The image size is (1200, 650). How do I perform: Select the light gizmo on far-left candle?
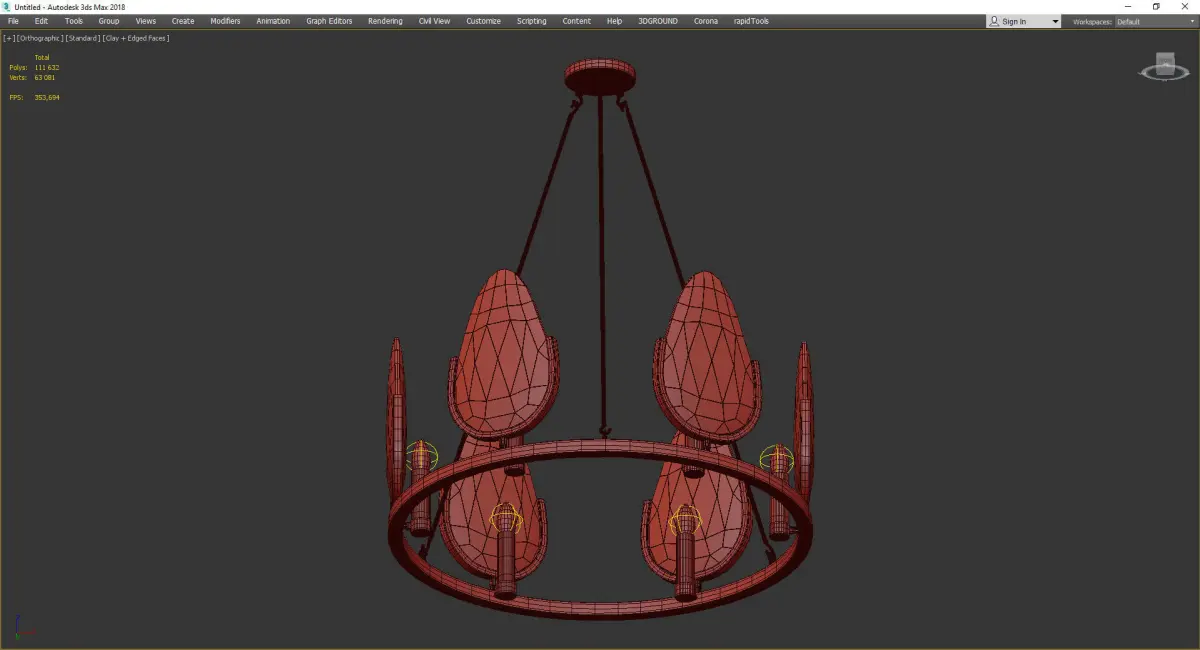[x=422, y=457]
